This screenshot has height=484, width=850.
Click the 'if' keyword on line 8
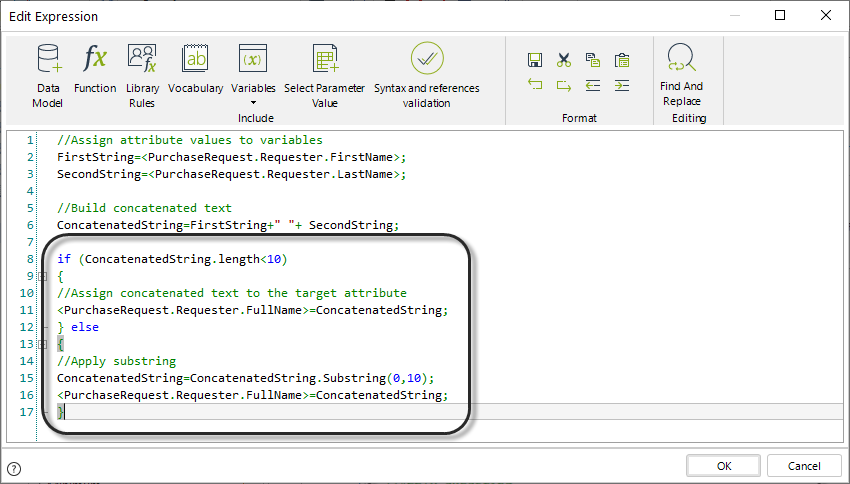[64, 259]
